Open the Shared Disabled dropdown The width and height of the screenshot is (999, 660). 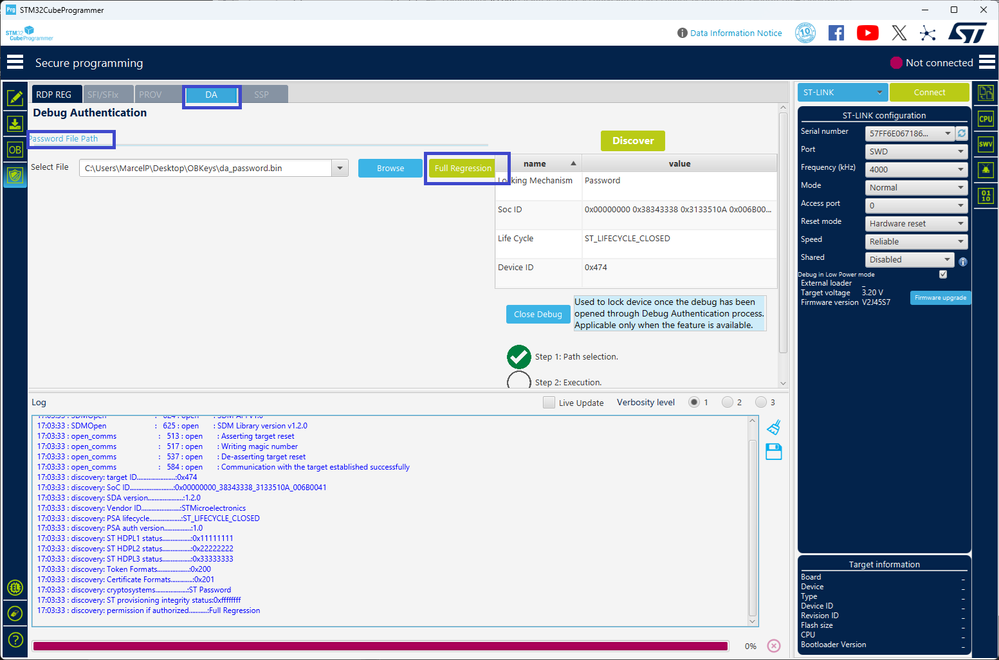[x=909, y=259]
